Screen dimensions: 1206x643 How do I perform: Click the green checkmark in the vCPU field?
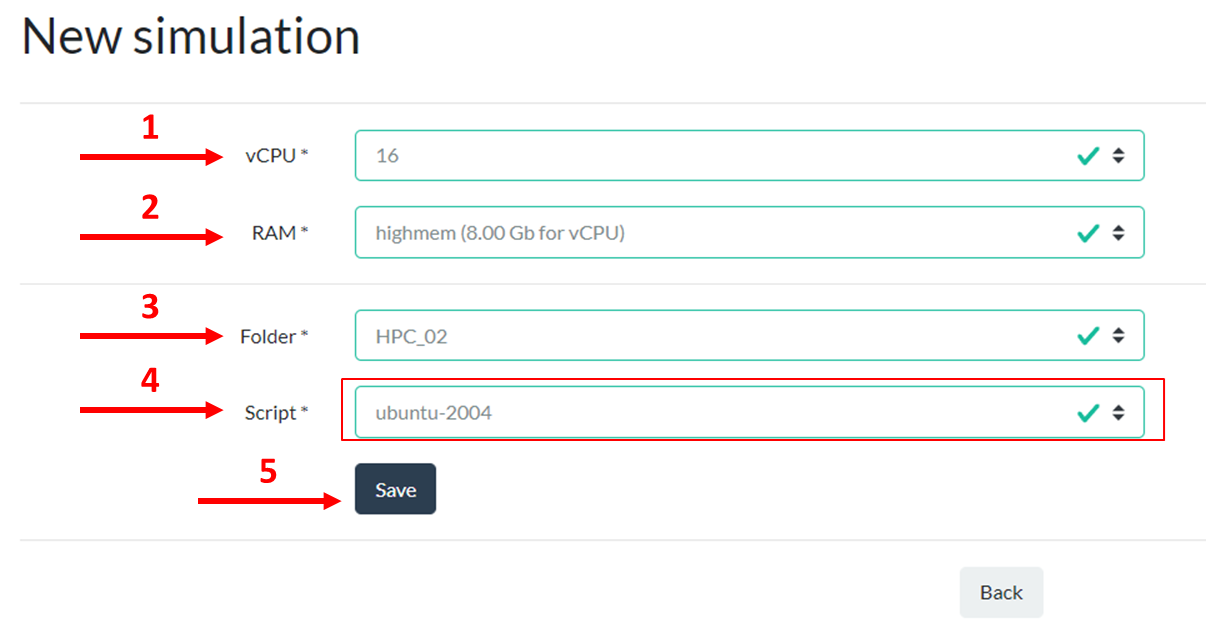point(1089,155)
